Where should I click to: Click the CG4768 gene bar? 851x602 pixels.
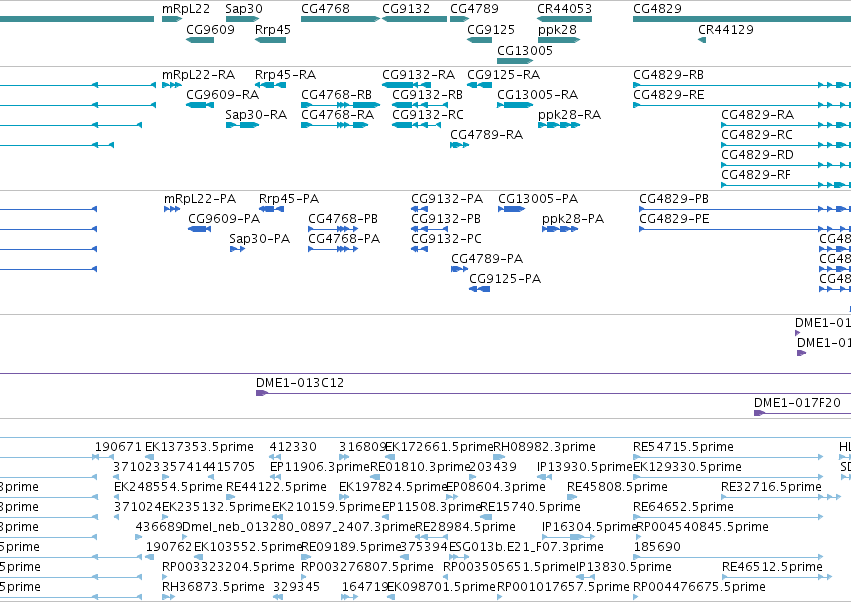click(340, 19)
